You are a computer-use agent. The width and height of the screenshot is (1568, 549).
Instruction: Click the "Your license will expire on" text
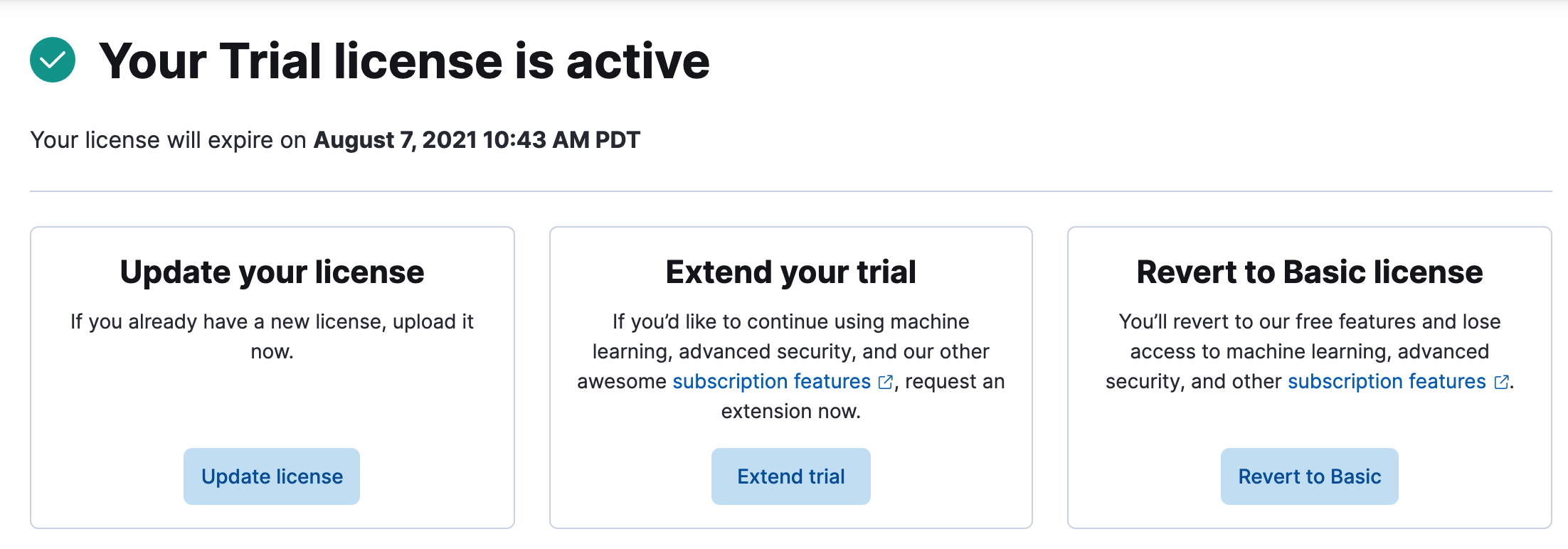click(168, 140)
